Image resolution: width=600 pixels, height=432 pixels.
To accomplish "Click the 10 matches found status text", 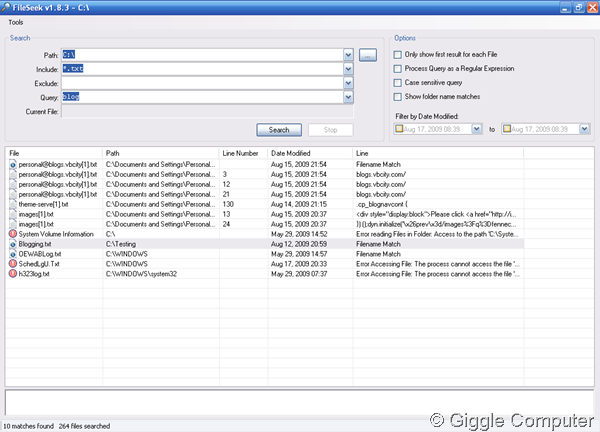I will pyautogui.click(x=28, y=426).
